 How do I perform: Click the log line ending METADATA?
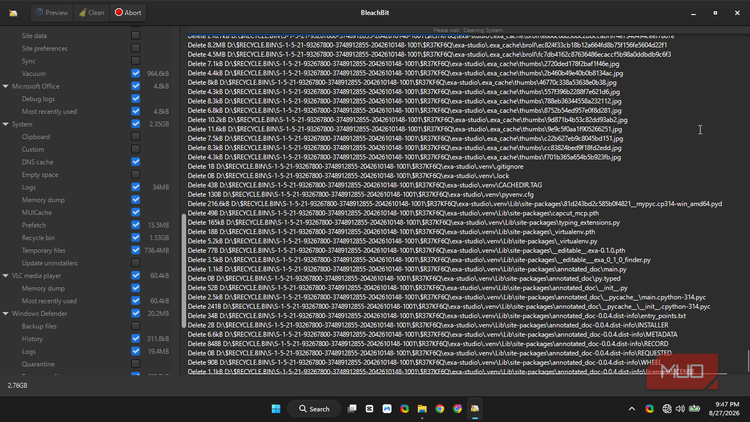click(432, 334)
